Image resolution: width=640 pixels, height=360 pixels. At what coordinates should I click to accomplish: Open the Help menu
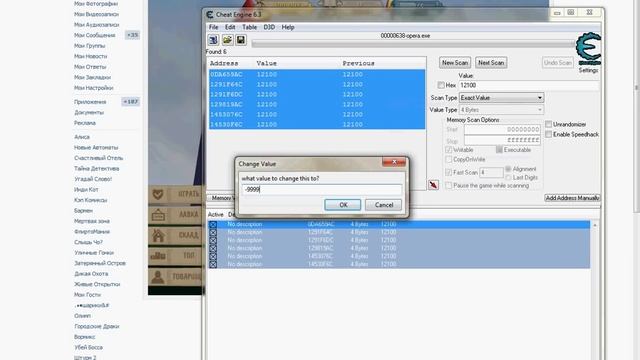click(288, 27)
